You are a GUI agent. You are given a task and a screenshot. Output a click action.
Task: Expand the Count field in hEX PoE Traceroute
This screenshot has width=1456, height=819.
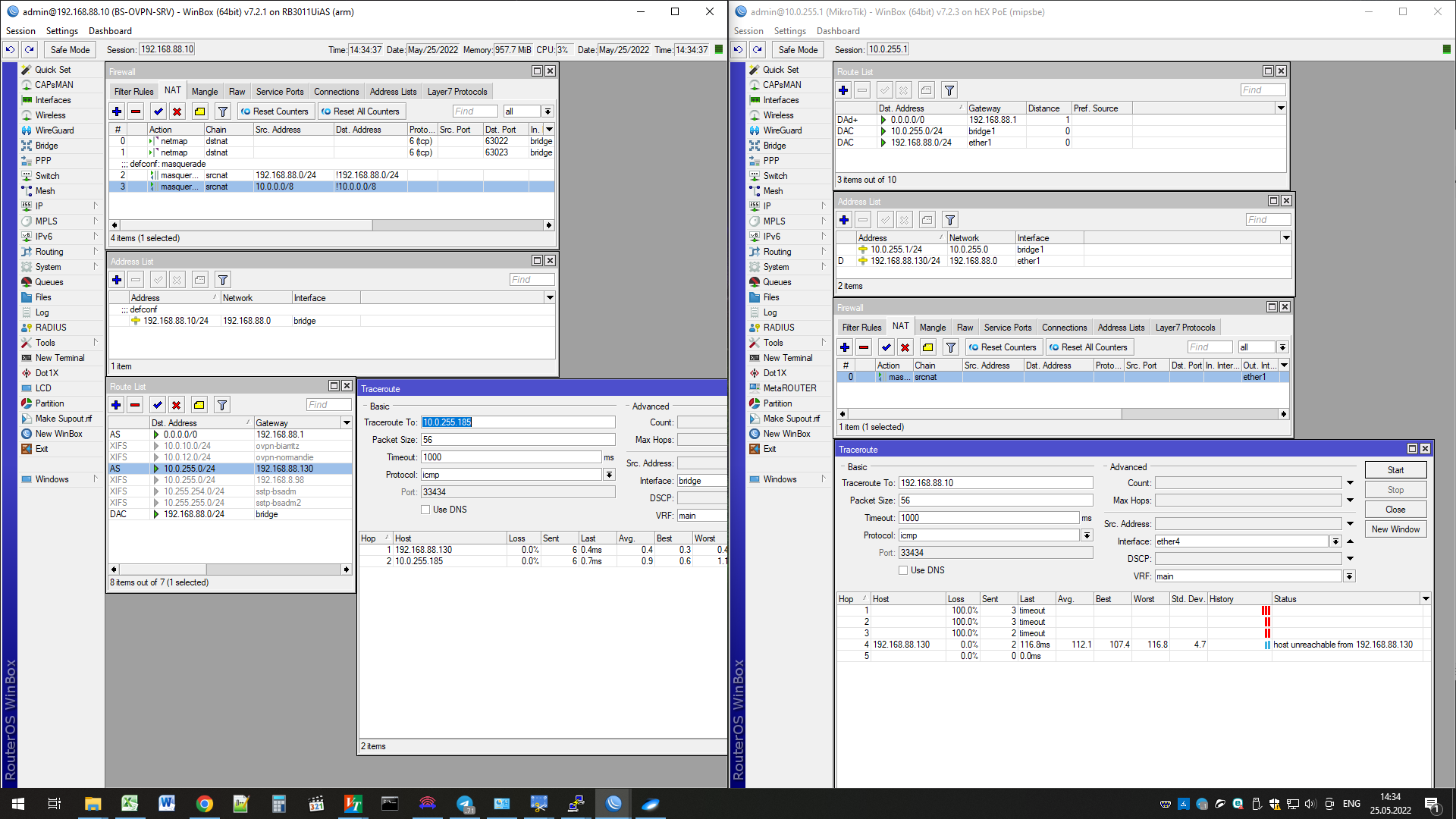coord(1350,483)
